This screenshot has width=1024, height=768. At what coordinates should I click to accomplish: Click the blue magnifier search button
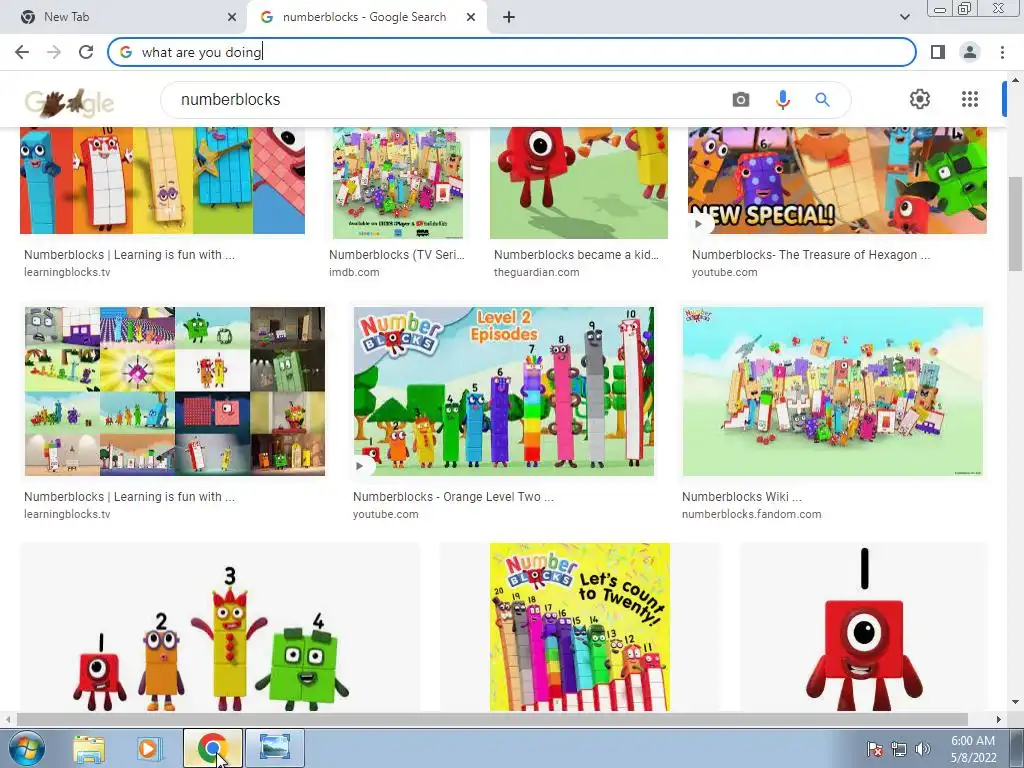point(822,100)
